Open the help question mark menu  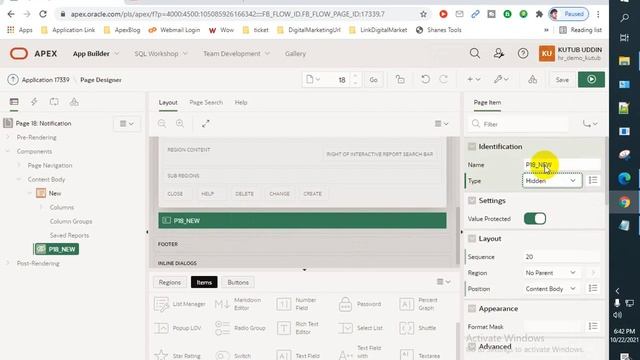click(523, 53)
